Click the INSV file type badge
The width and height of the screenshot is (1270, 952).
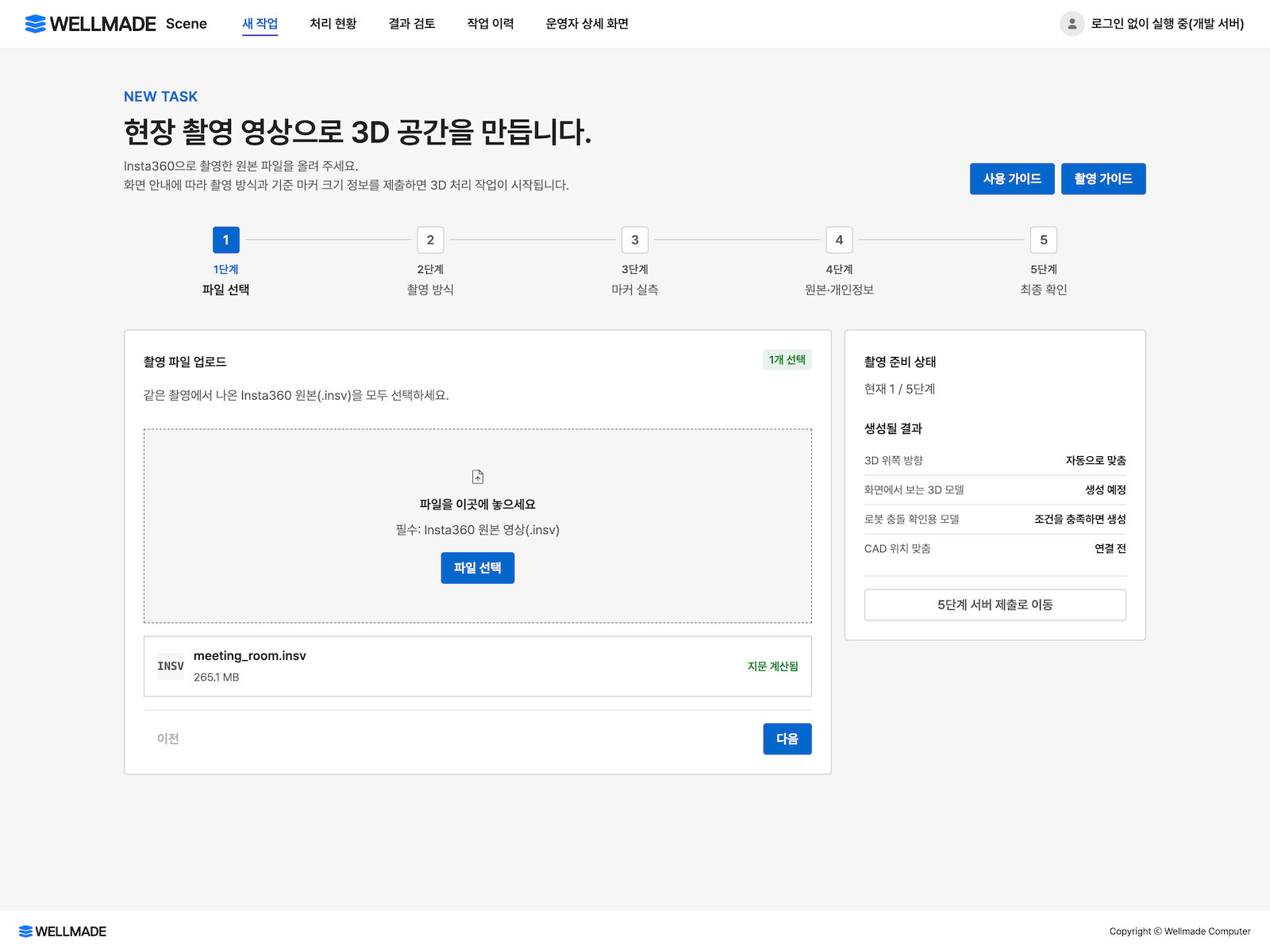pyautogui.click(x=171, y=666)
